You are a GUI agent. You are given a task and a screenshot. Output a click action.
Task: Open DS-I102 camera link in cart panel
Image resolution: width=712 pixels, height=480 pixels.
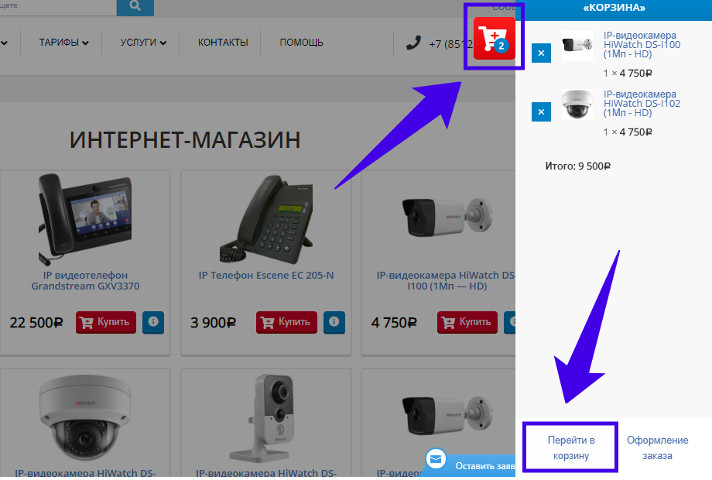(x=641, y=104)
